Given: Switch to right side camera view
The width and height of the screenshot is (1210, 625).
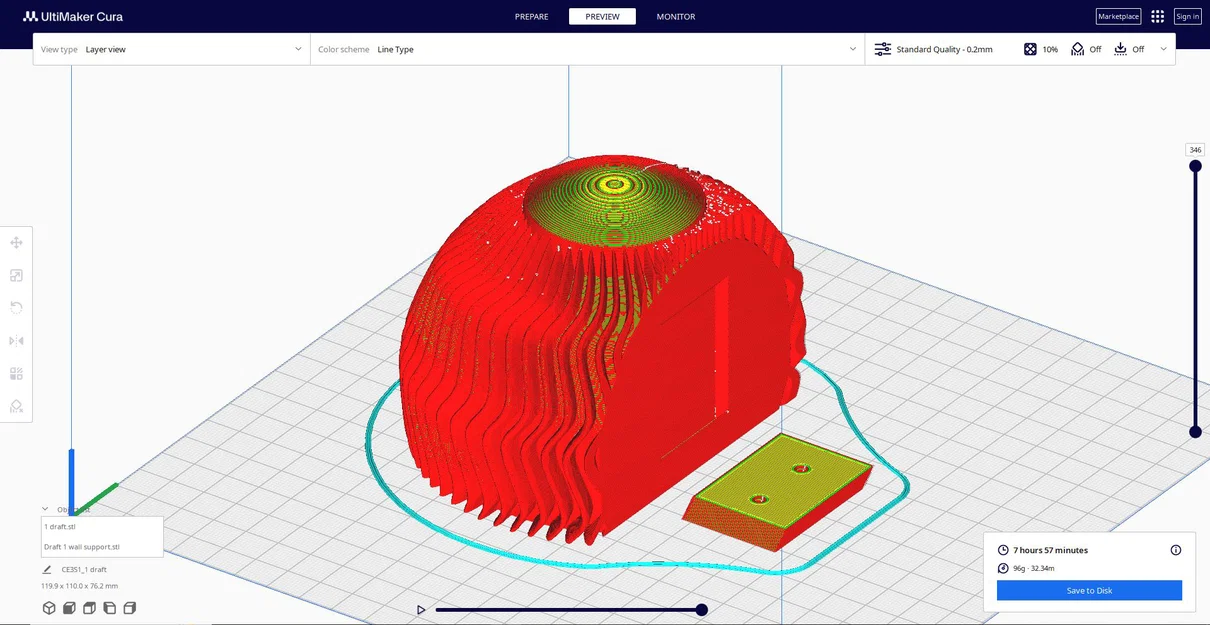Looking at the screenshot, I should pos(129,608).
